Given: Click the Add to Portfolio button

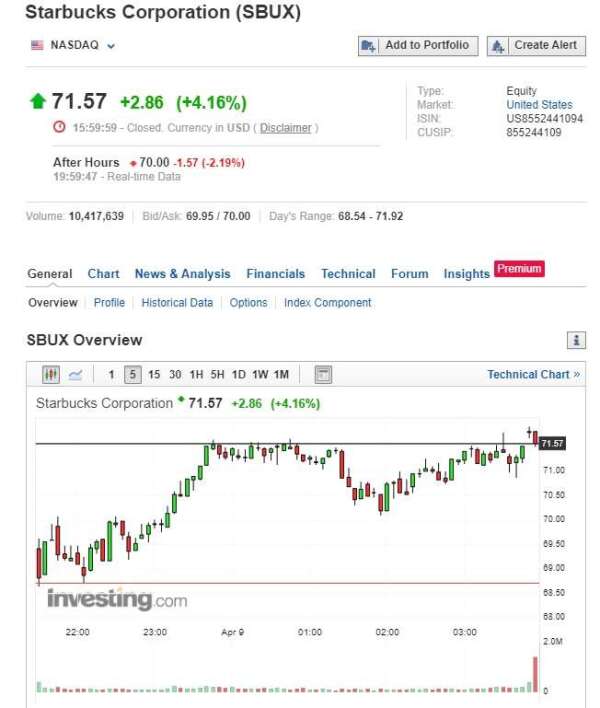Looking at the screenshot, I should tap(418, 46).
